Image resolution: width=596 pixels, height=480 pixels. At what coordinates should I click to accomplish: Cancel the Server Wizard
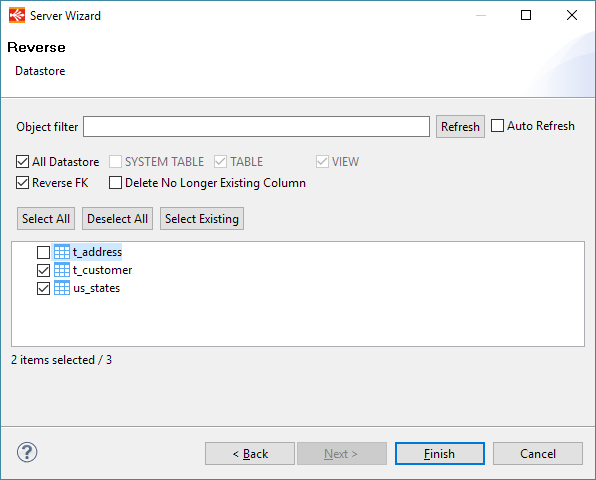point(538,453)
